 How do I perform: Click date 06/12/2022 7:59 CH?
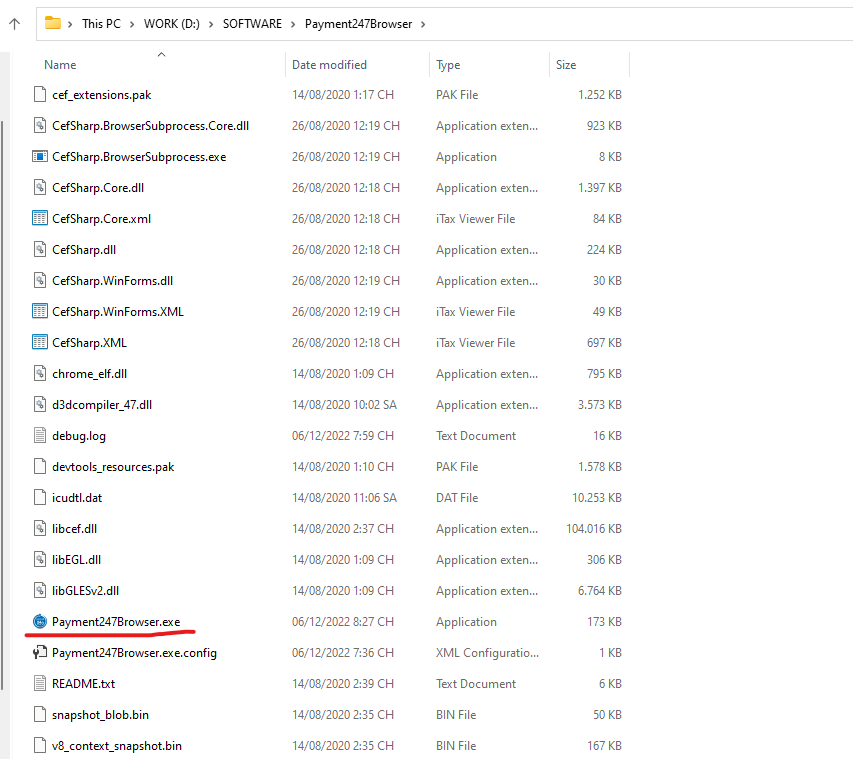(343, 436)
